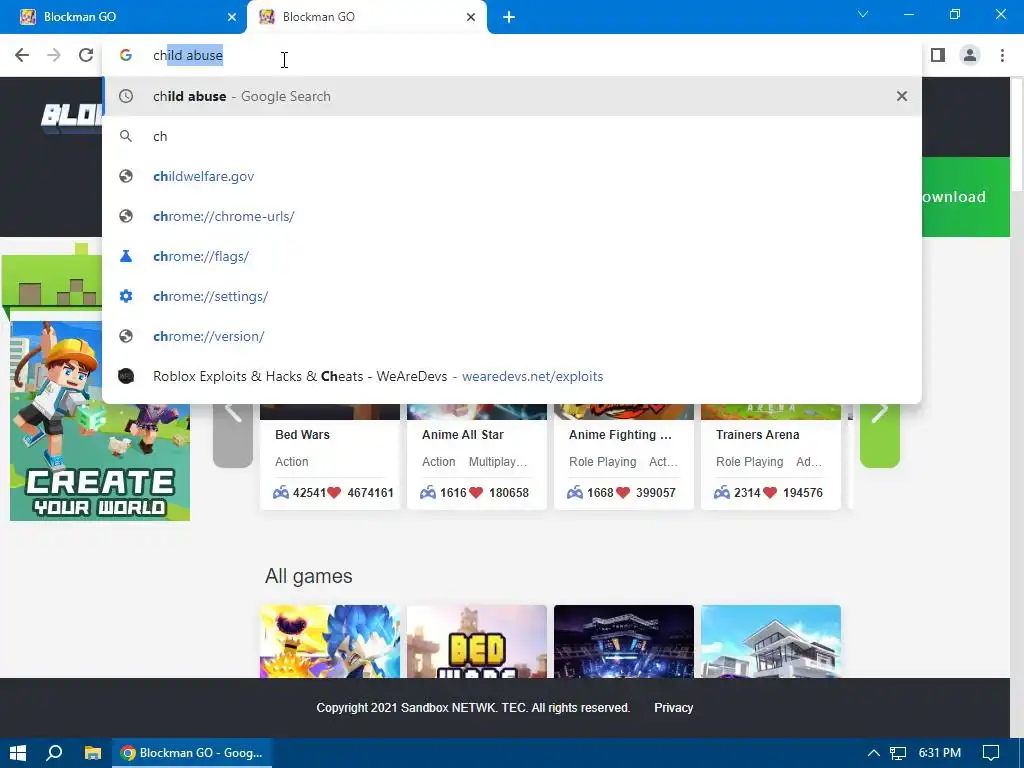1024x768 pixels.
Task: Click the browser forward arrow
Action: (54, 56)
